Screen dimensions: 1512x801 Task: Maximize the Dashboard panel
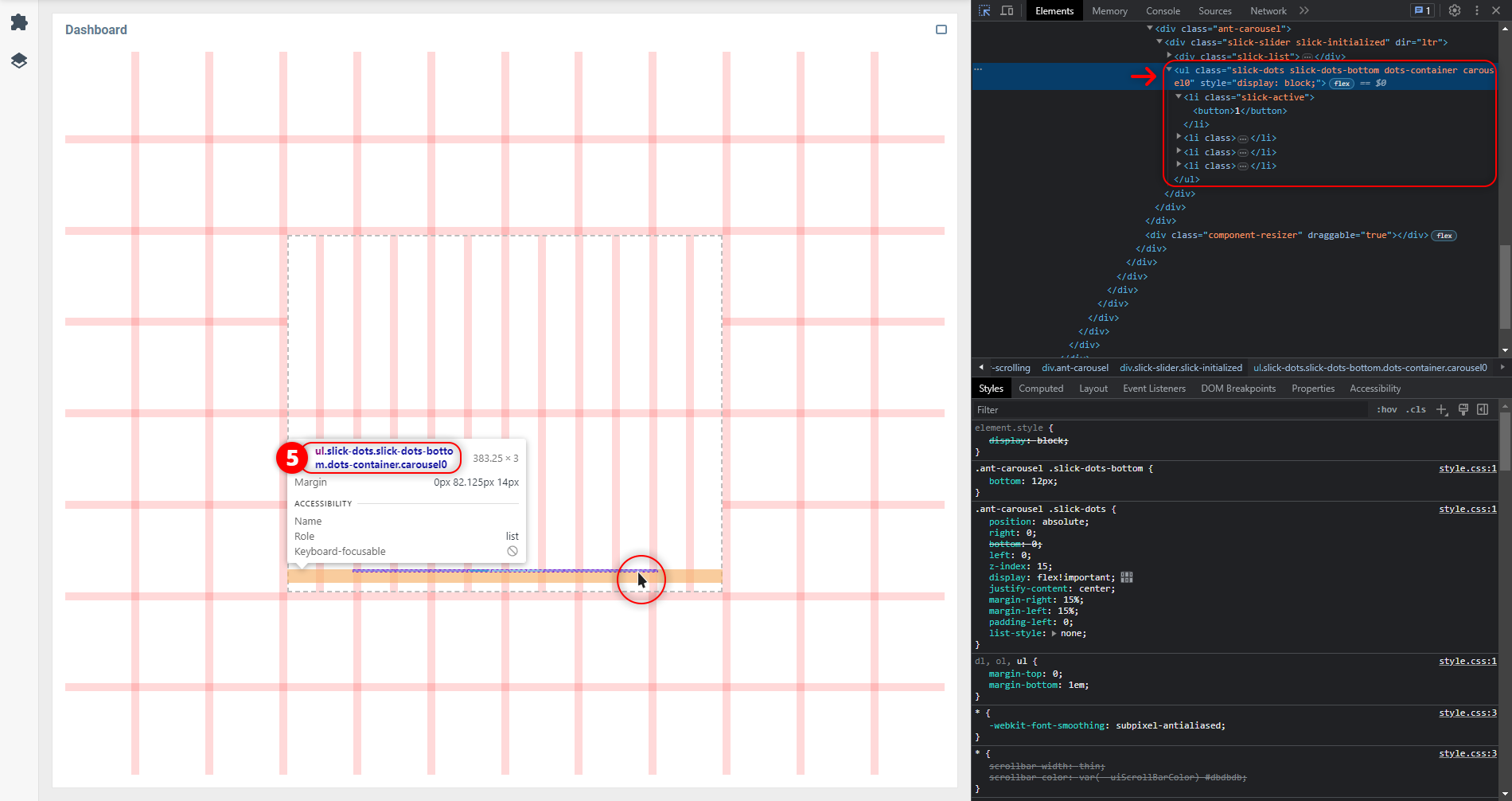941,29
